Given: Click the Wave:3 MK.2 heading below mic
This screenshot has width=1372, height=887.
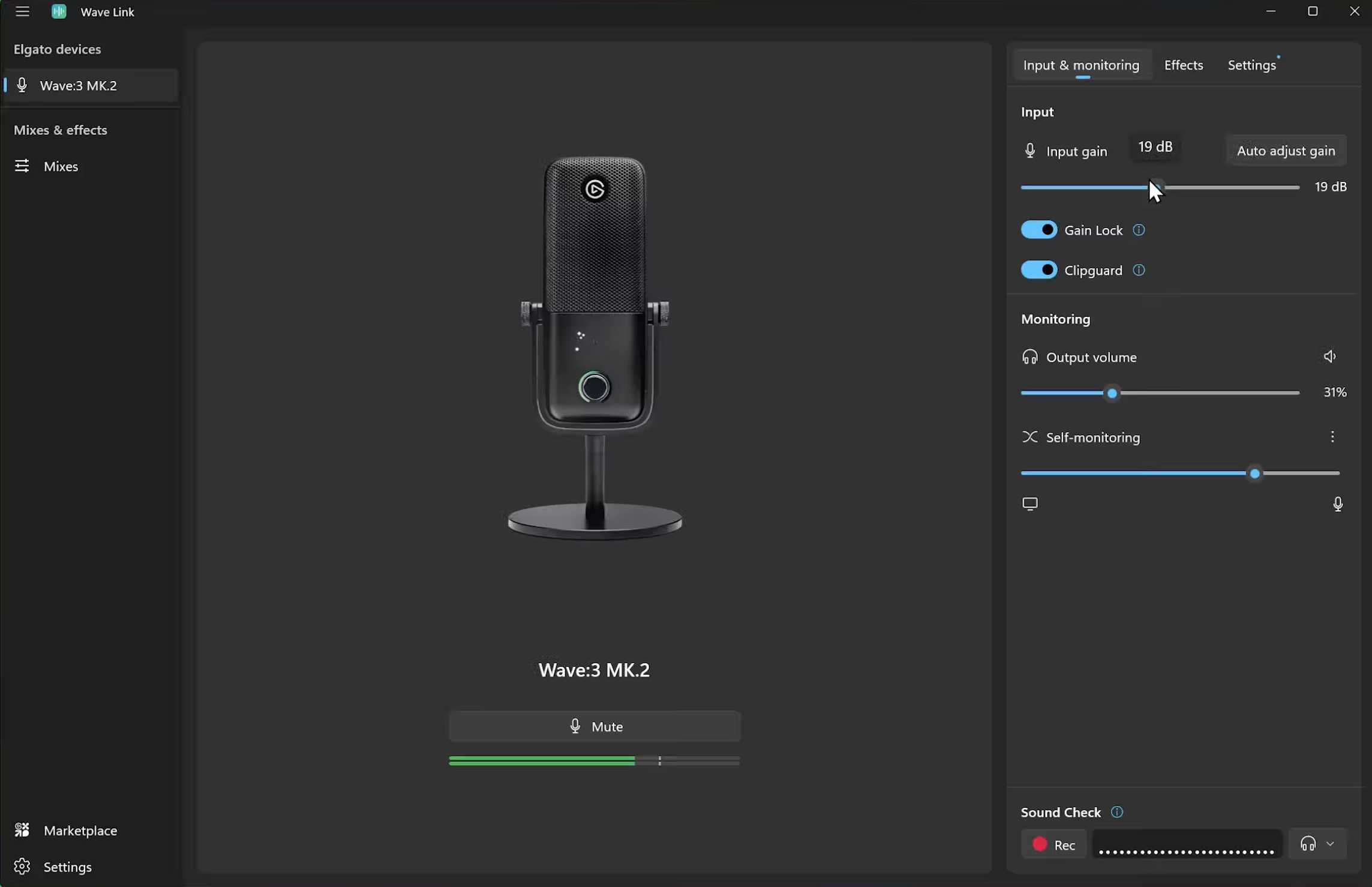Looking at the screenshot, I should pyautogui.click(x=594, y=670).
